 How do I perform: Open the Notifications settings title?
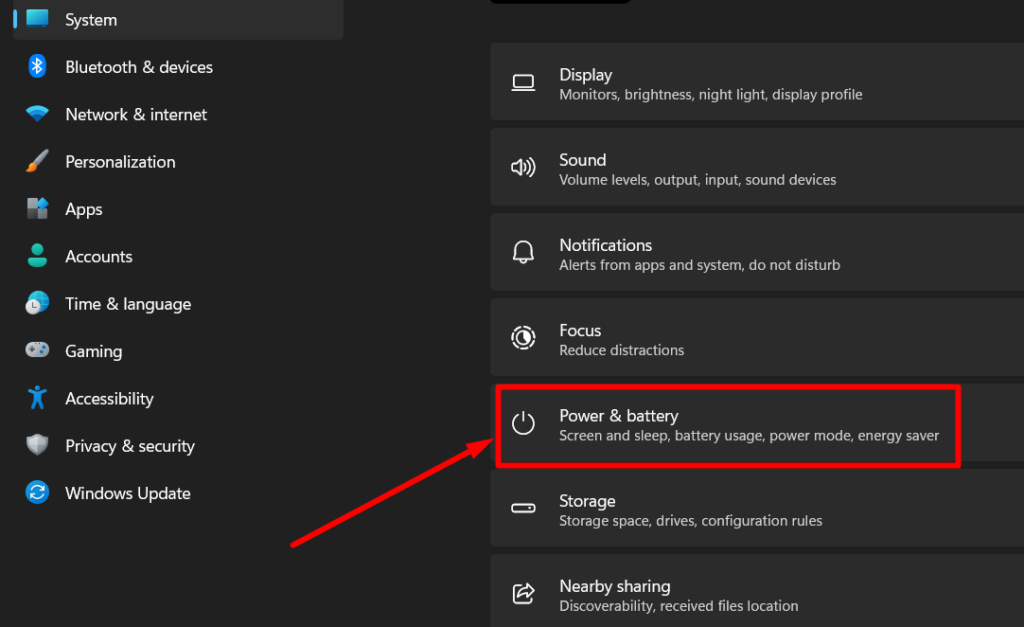pyautogui.click(x=605, y=246)
